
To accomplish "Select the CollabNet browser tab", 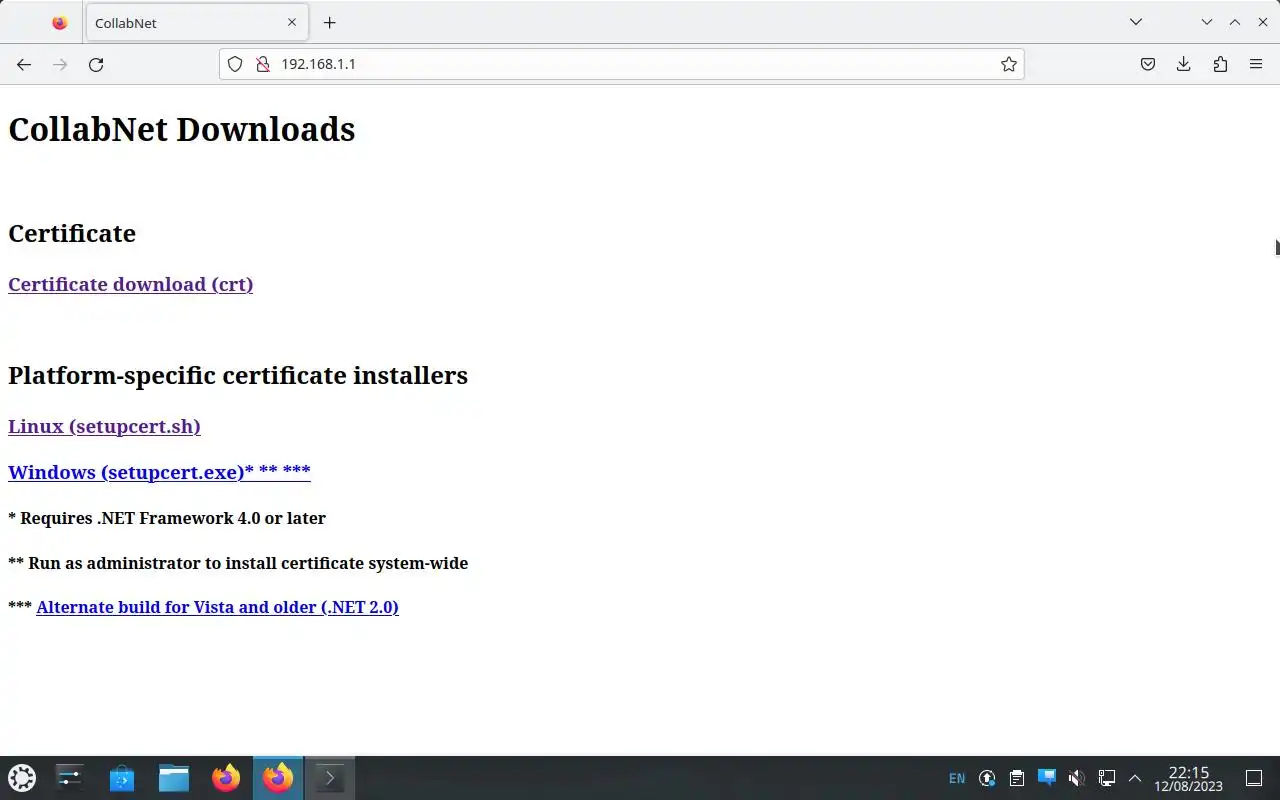I will click(x=197, y=22).
